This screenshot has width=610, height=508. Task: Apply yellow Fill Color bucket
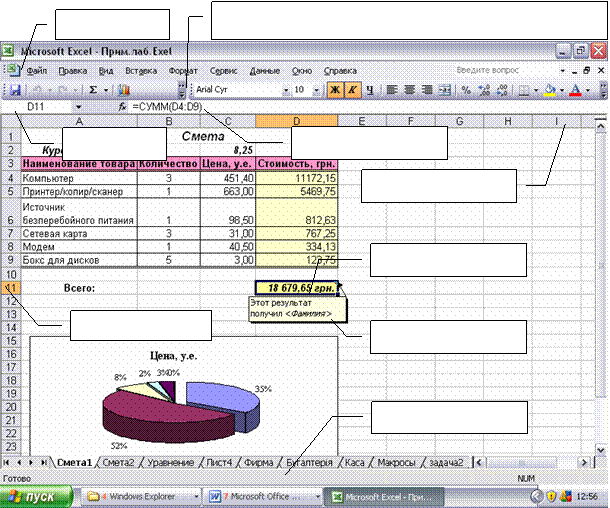pyautogui.click(x=549, y=90)
